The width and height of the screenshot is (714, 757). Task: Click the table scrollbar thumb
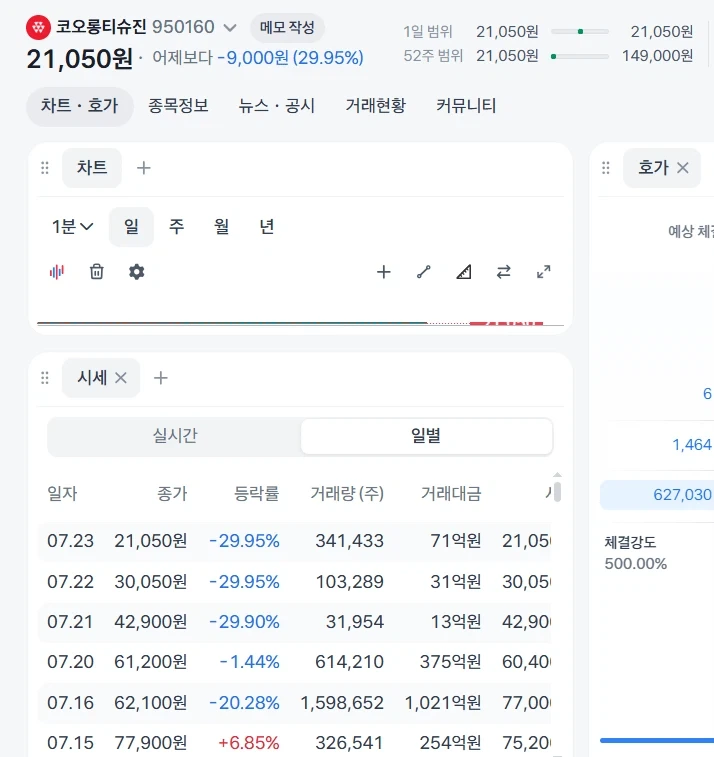pos(557,491)
